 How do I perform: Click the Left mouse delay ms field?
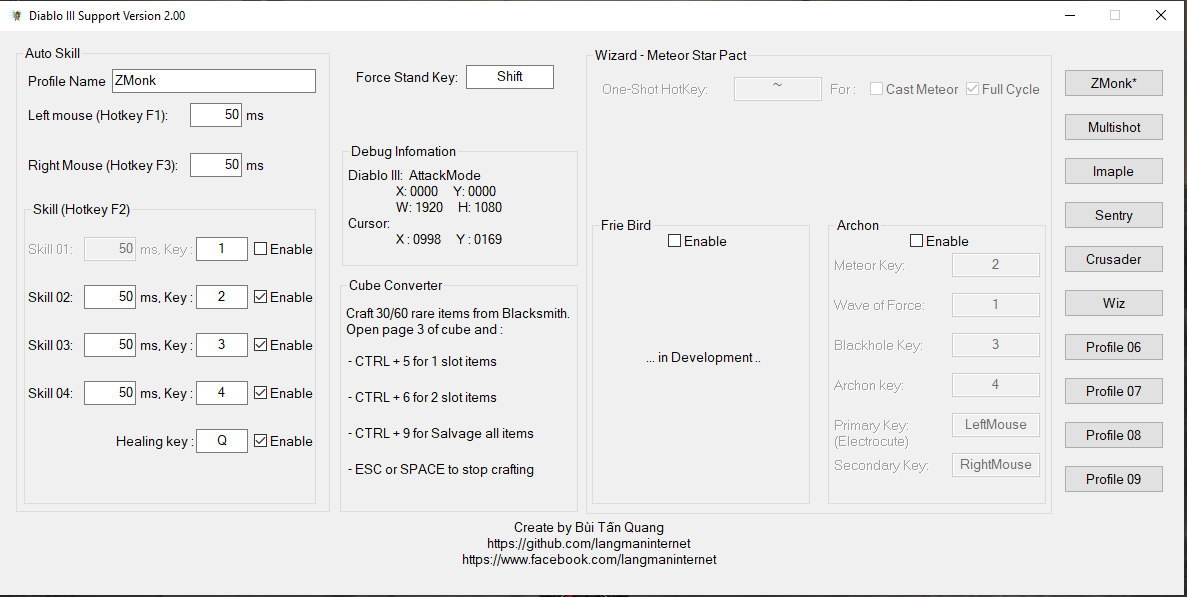pos(216,115)
